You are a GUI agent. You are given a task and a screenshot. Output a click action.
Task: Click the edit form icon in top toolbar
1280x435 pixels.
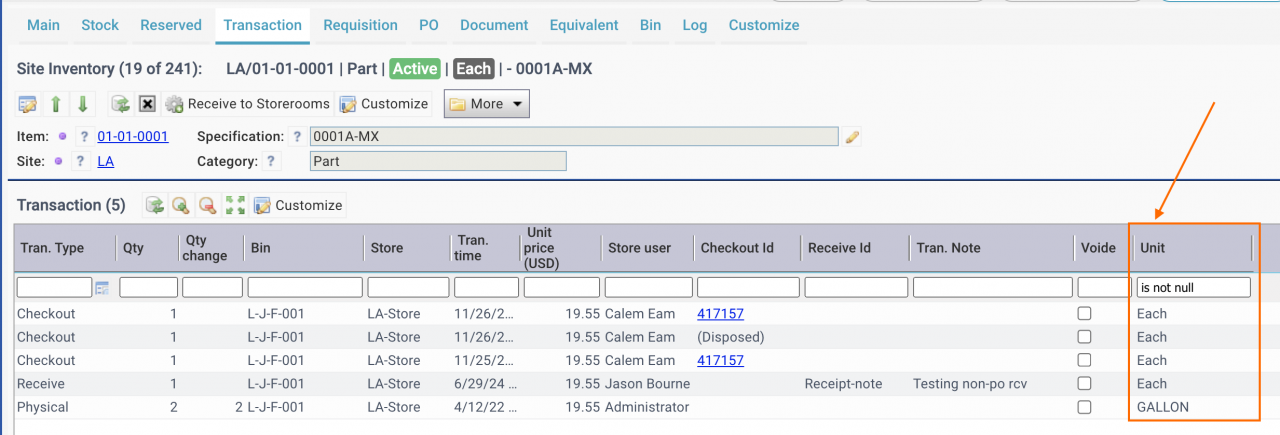[x=28, y=104]
